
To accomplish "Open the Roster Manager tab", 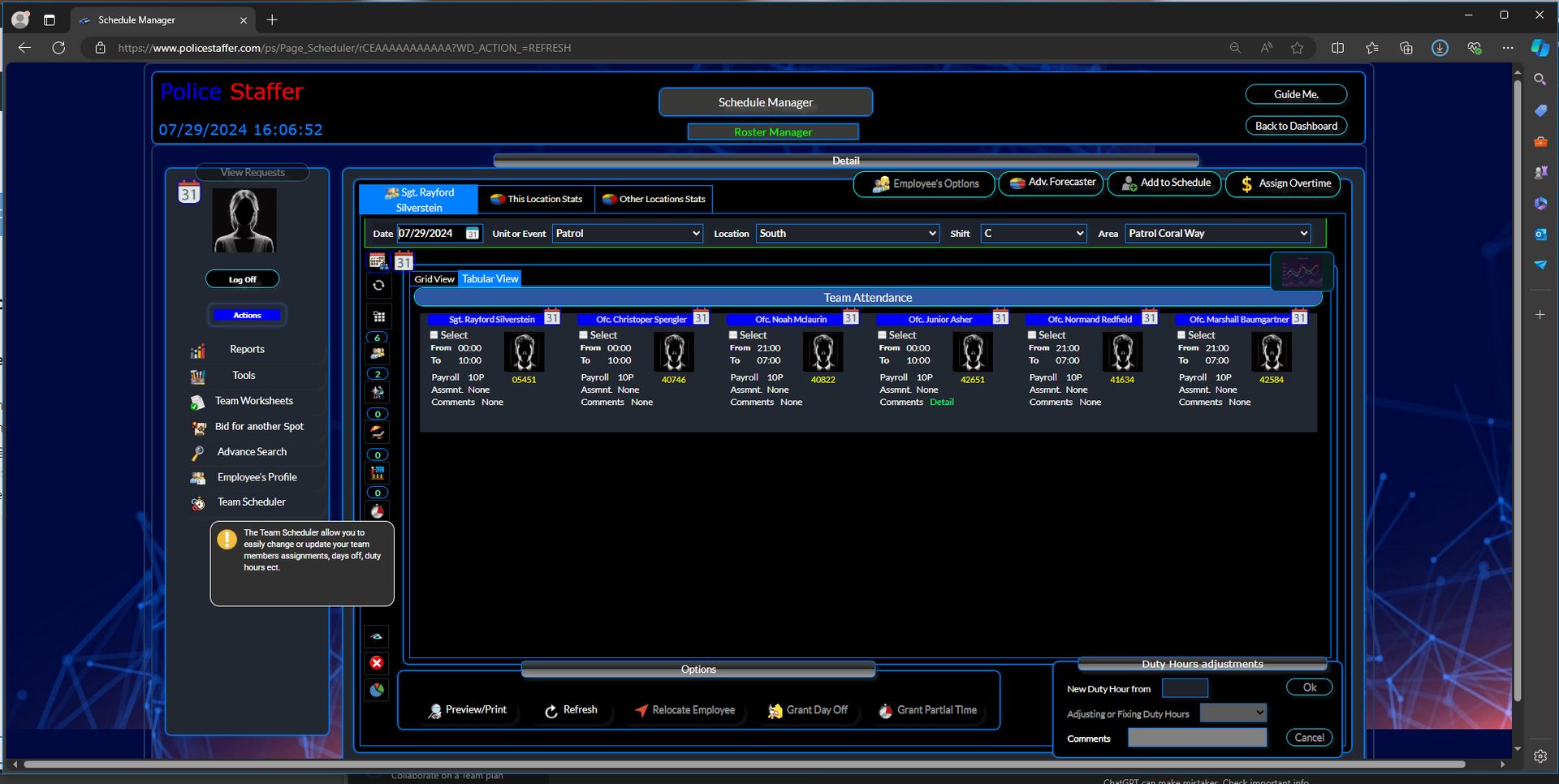I will (773, 132).
